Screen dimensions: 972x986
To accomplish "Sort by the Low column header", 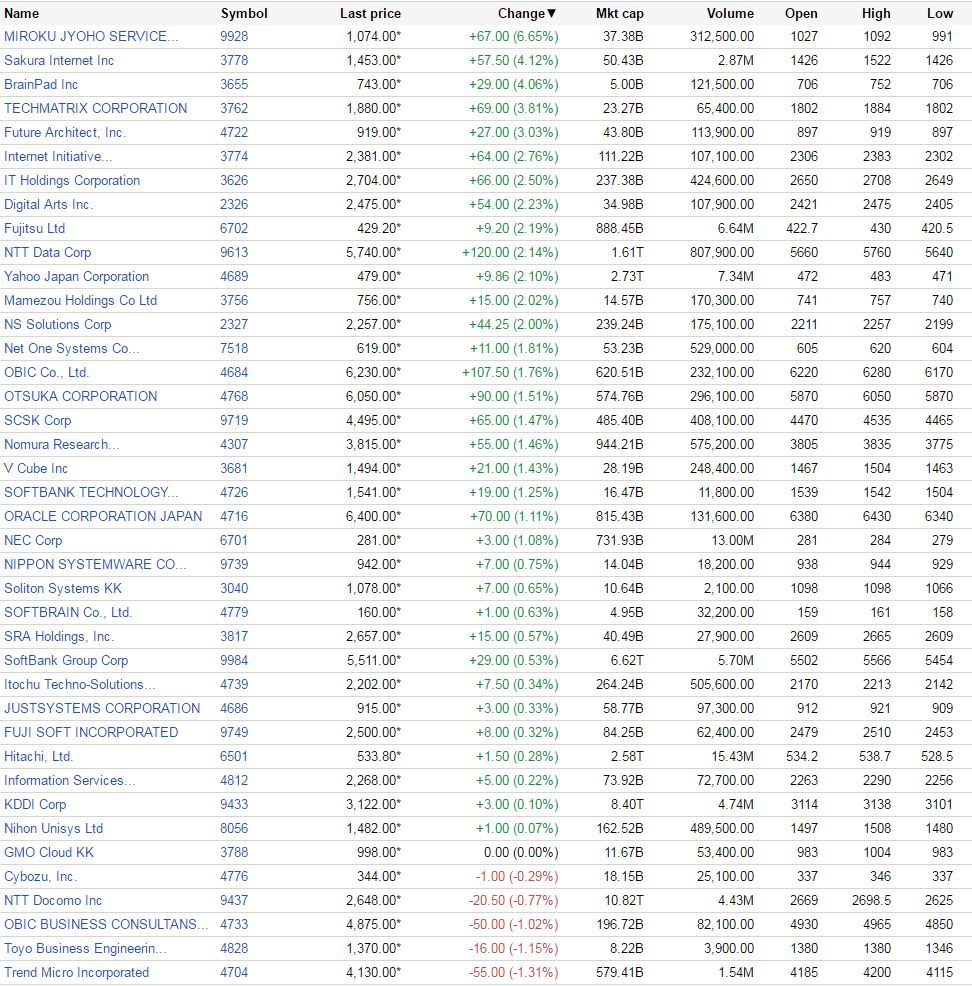I will tap(940, 13).
